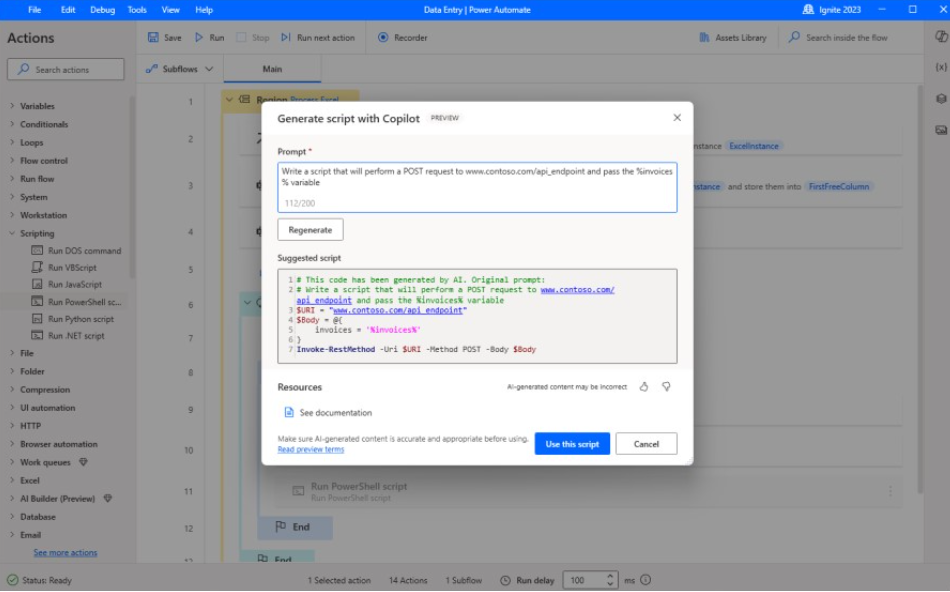Click the Ignite 2023 account icon

click(x=808, y=10)
